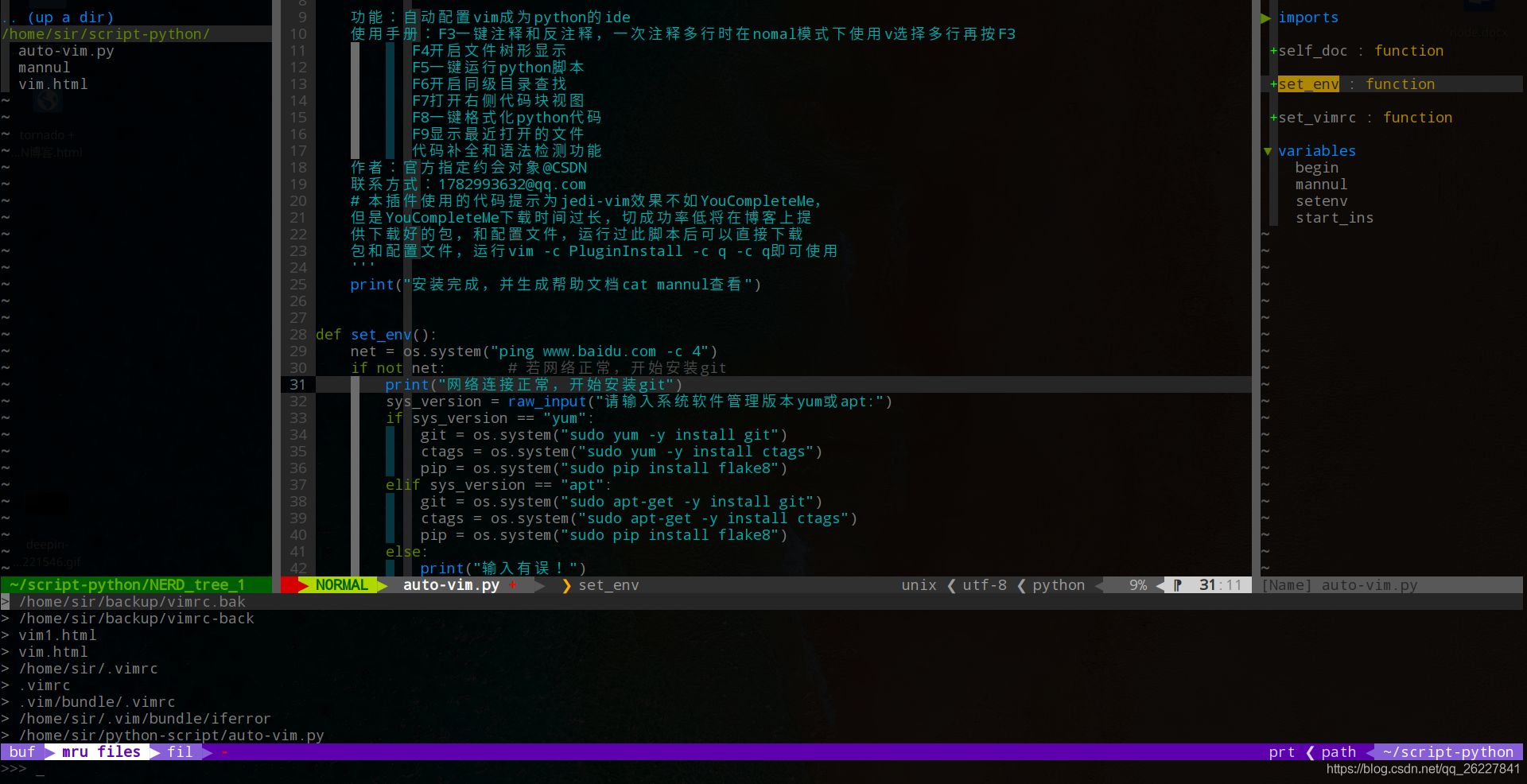Click the sudo apt-get -y install ctags line

coord(639,518)
